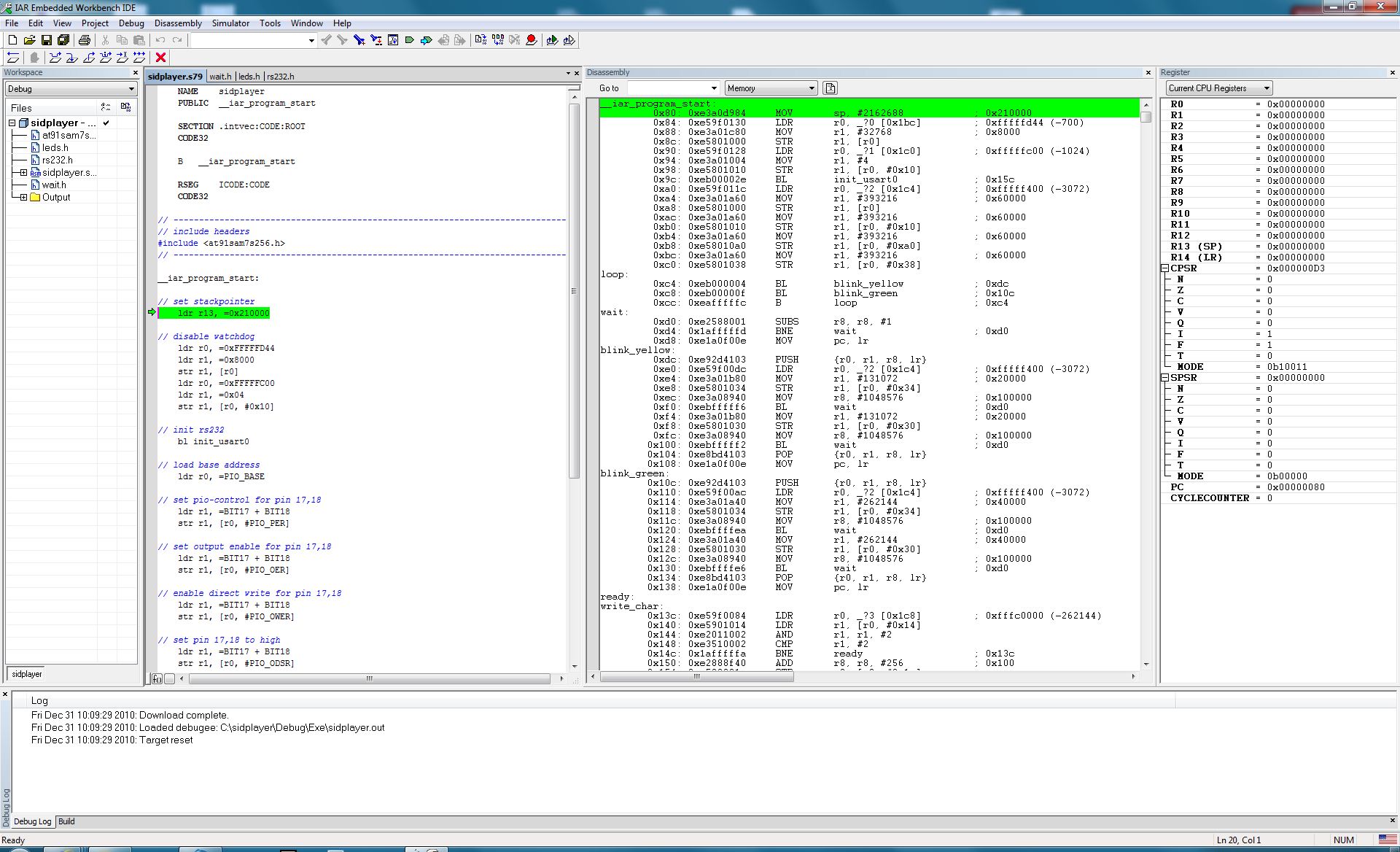Open the Go to address combo box

click(715, 88)
